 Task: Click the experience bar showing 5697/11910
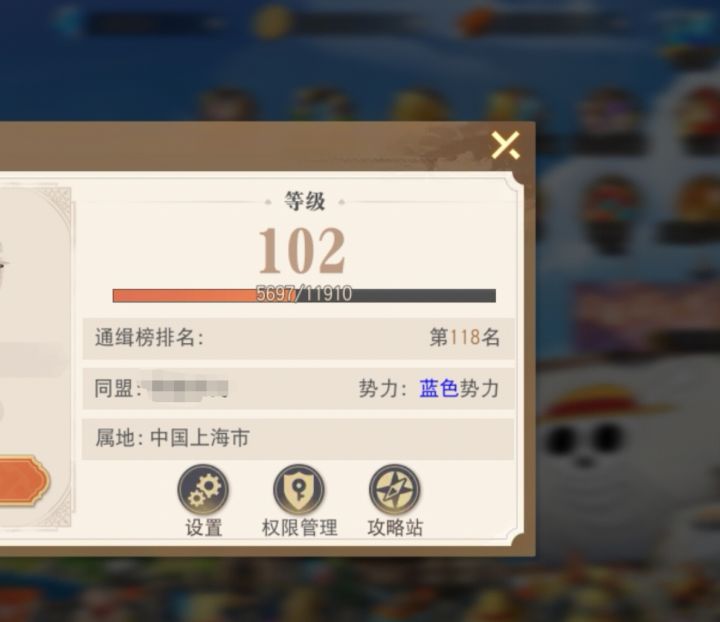tap(304, 295)
